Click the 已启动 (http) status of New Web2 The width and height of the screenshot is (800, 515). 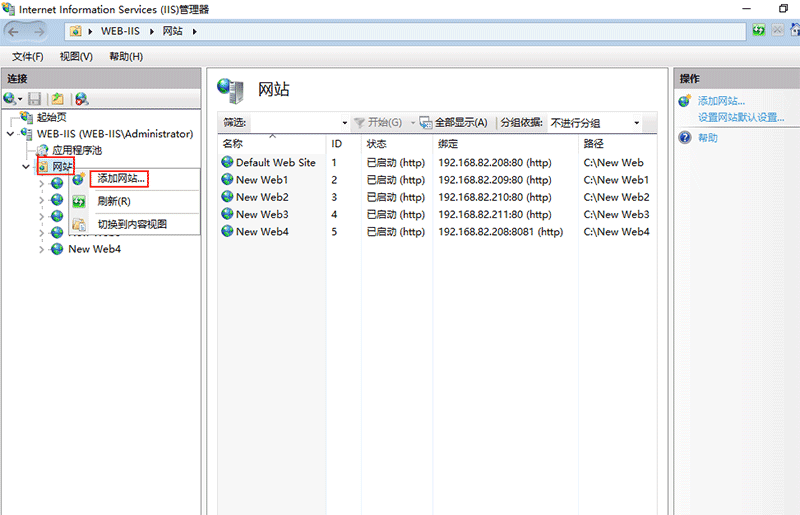pos(395,198)
